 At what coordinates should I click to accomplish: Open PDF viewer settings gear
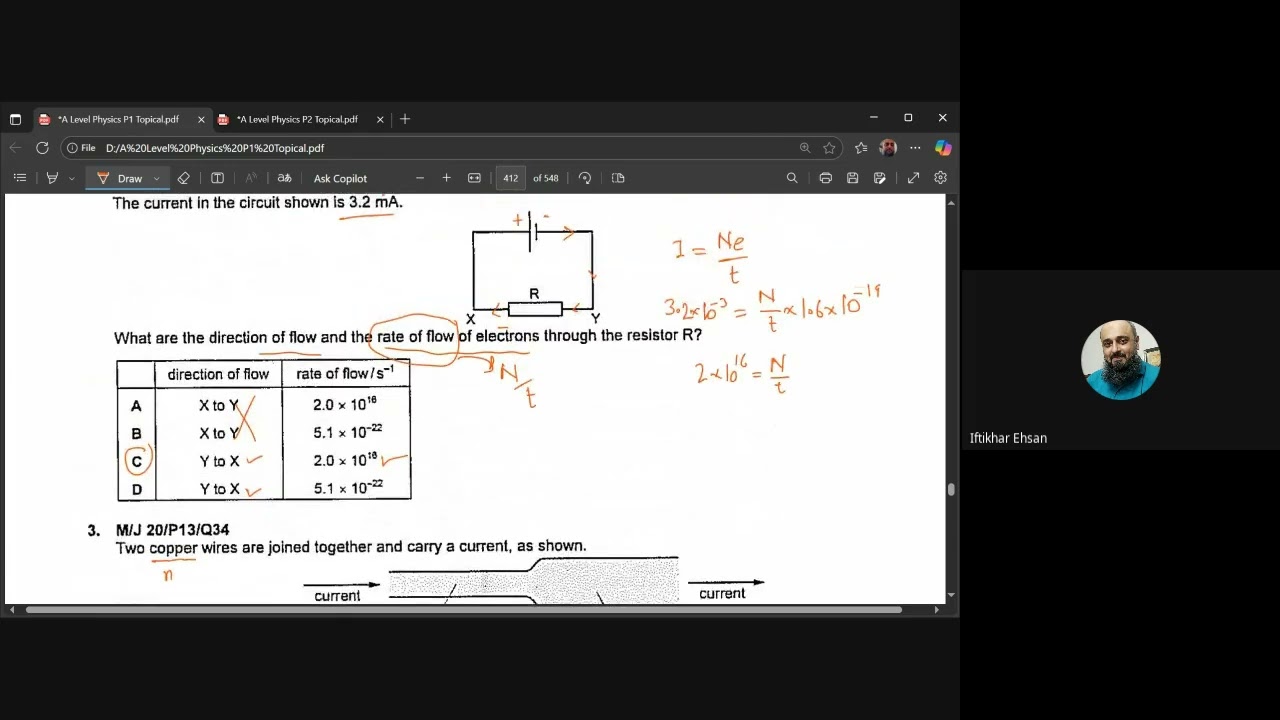tap(940, 178)
